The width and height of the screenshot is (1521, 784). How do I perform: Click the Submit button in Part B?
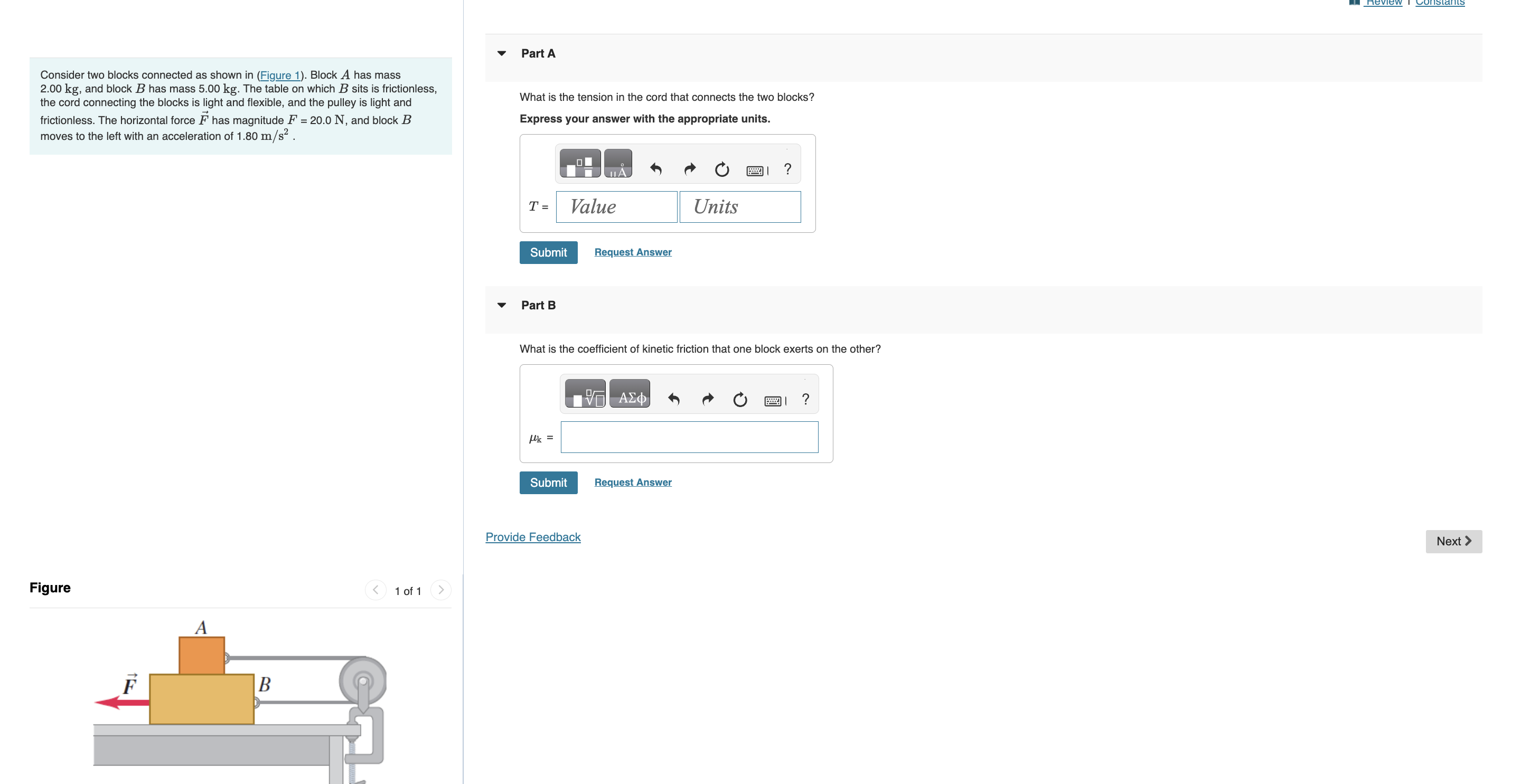pyautogui.click(x=548, y=482)
